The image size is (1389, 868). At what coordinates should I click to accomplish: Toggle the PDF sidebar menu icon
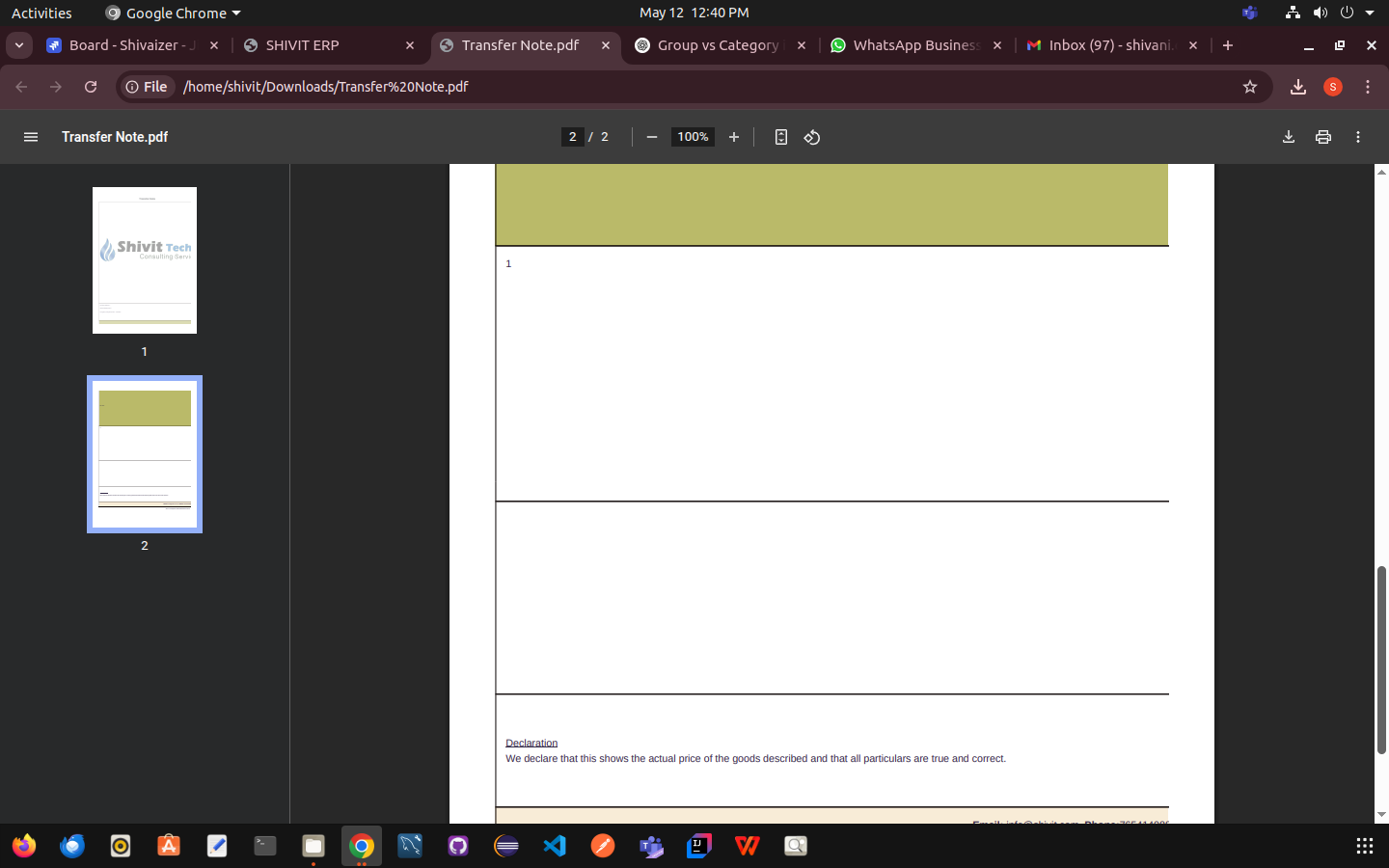tap(31, 137)
